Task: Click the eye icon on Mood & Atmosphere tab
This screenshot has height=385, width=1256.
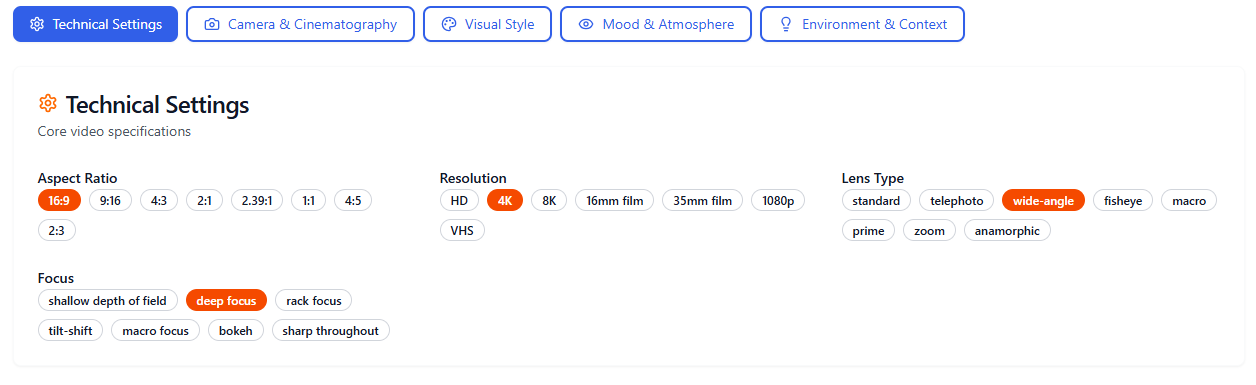Action: pyautogui.click(x=586, y=24)
